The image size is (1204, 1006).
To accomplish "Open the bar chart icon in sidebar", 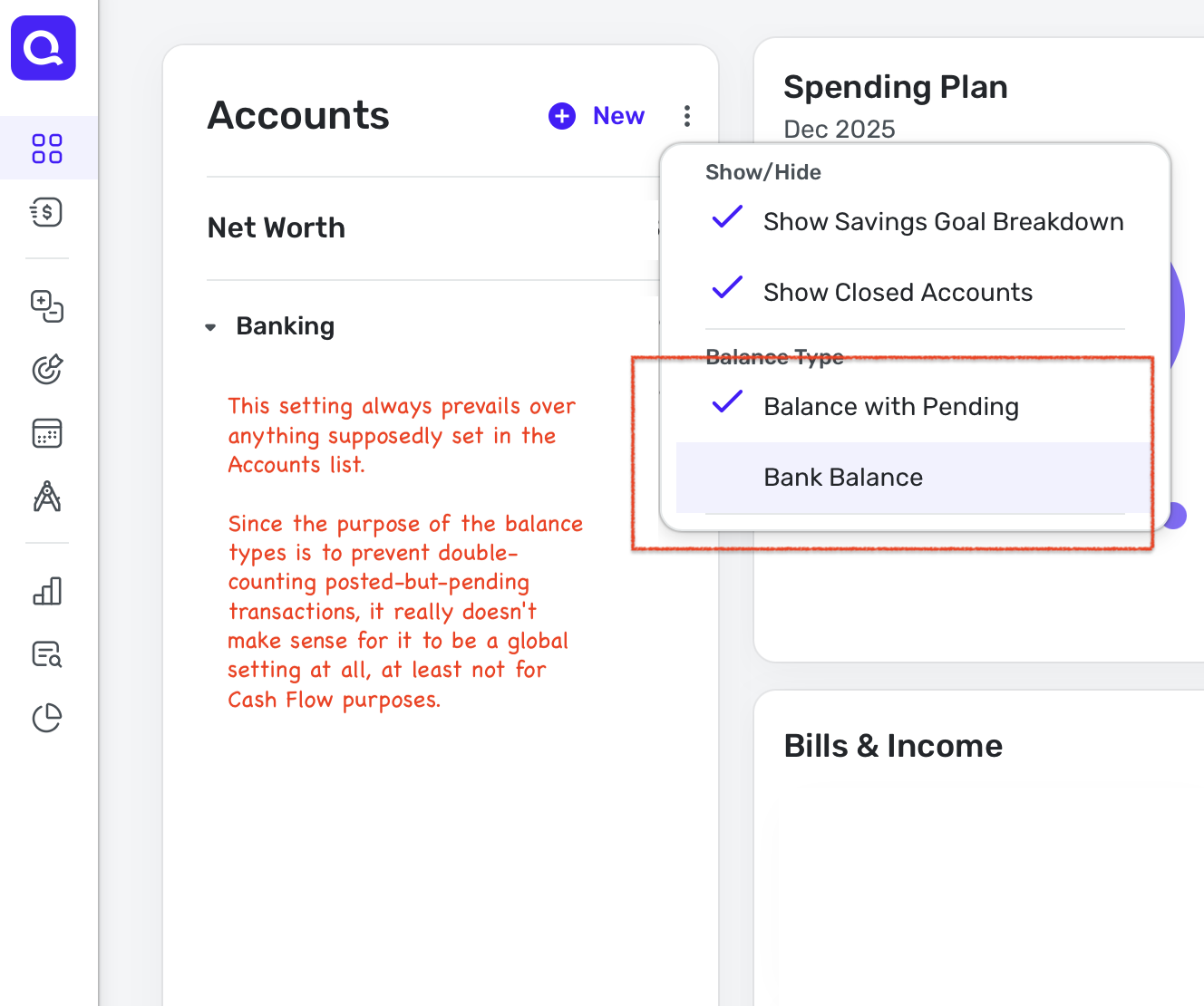I will pyautogui.click(x=47, y=591).
